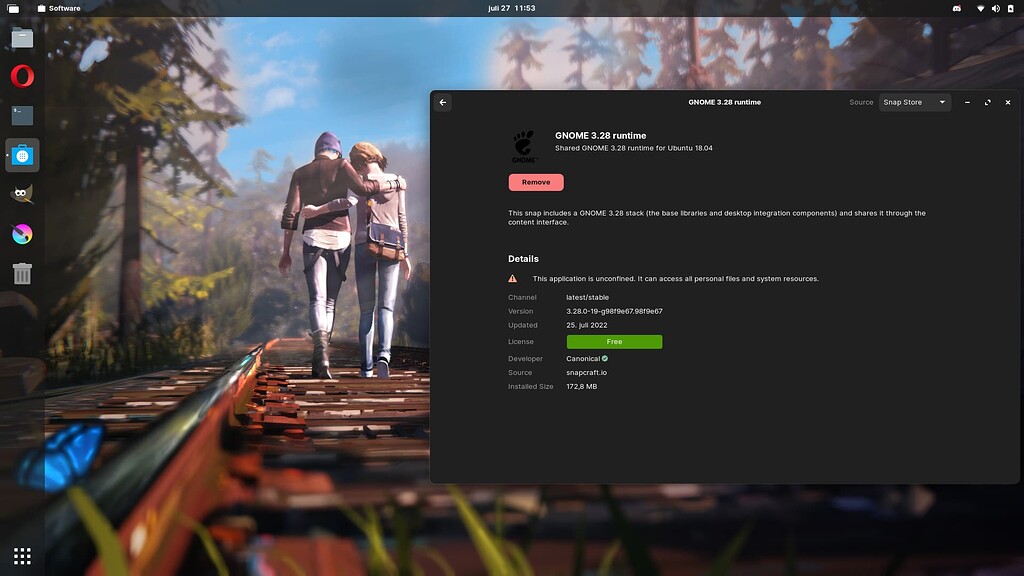Go back using the arrow in header
This screenshot has width=1024, height=576.
coord(443,102)
